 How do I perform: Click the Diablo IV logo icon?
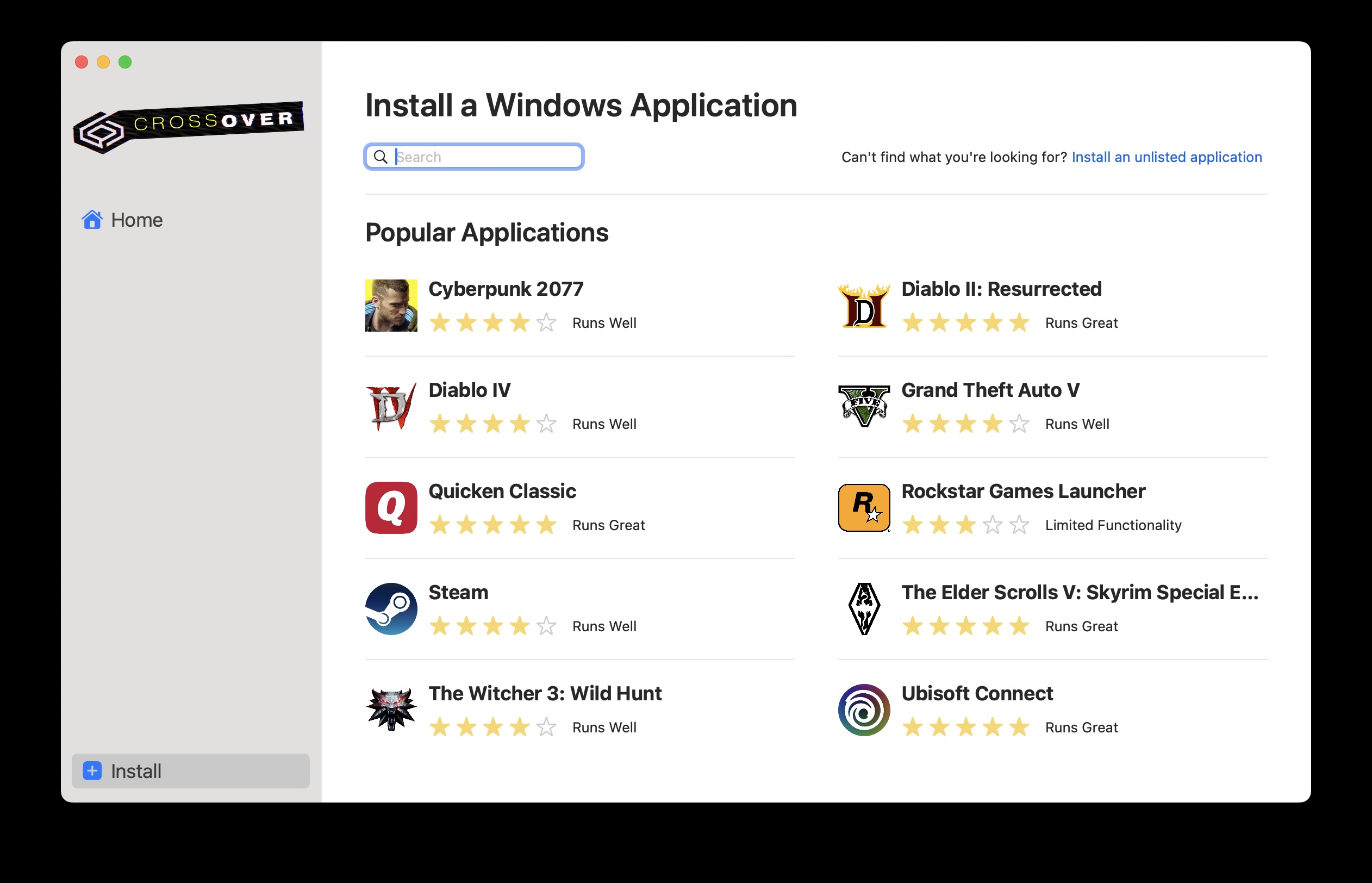tap(391, 407)
